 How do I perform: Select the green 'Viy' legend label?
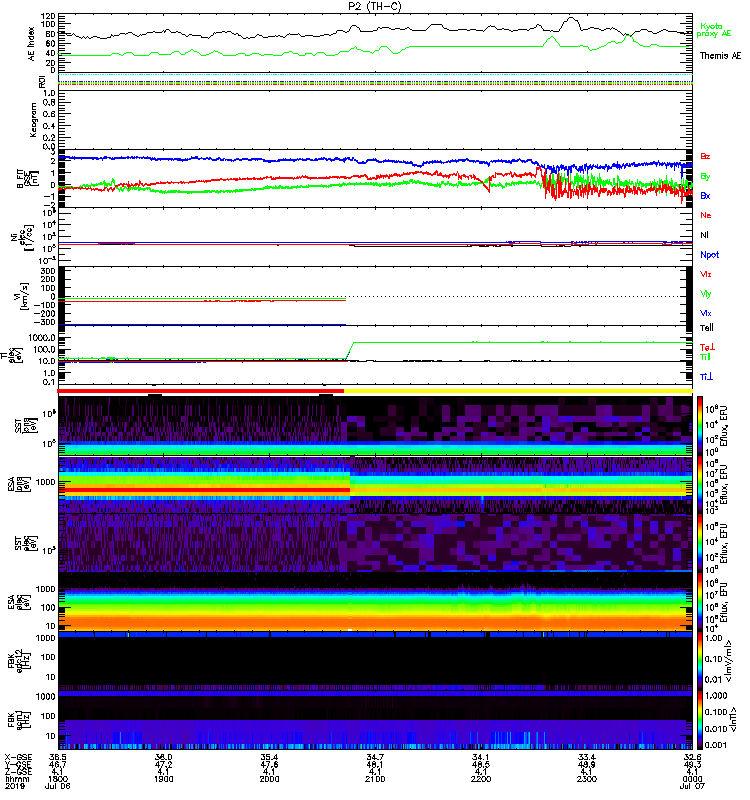tap(706, 294)
